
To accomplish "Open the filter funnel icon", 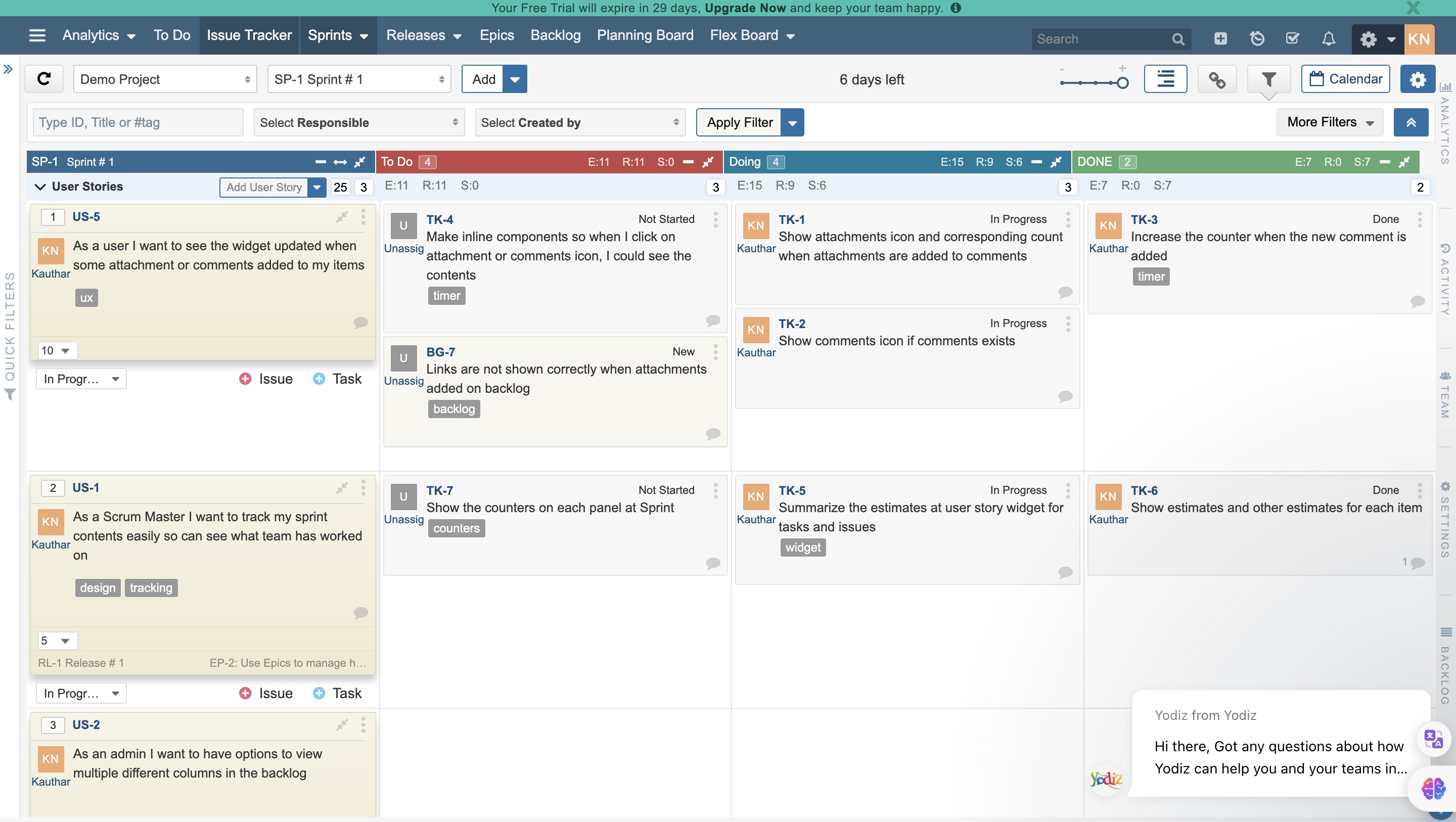I will click(x=1268, y=79).
